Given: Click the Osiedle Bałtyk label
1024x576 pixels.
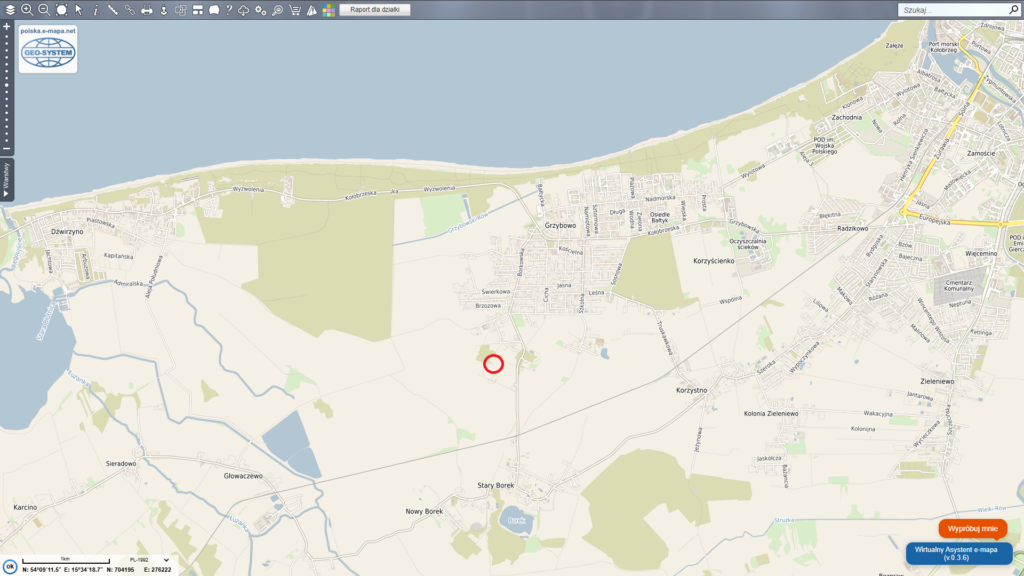Looking at the screenshot, I should tap(660, 217).
